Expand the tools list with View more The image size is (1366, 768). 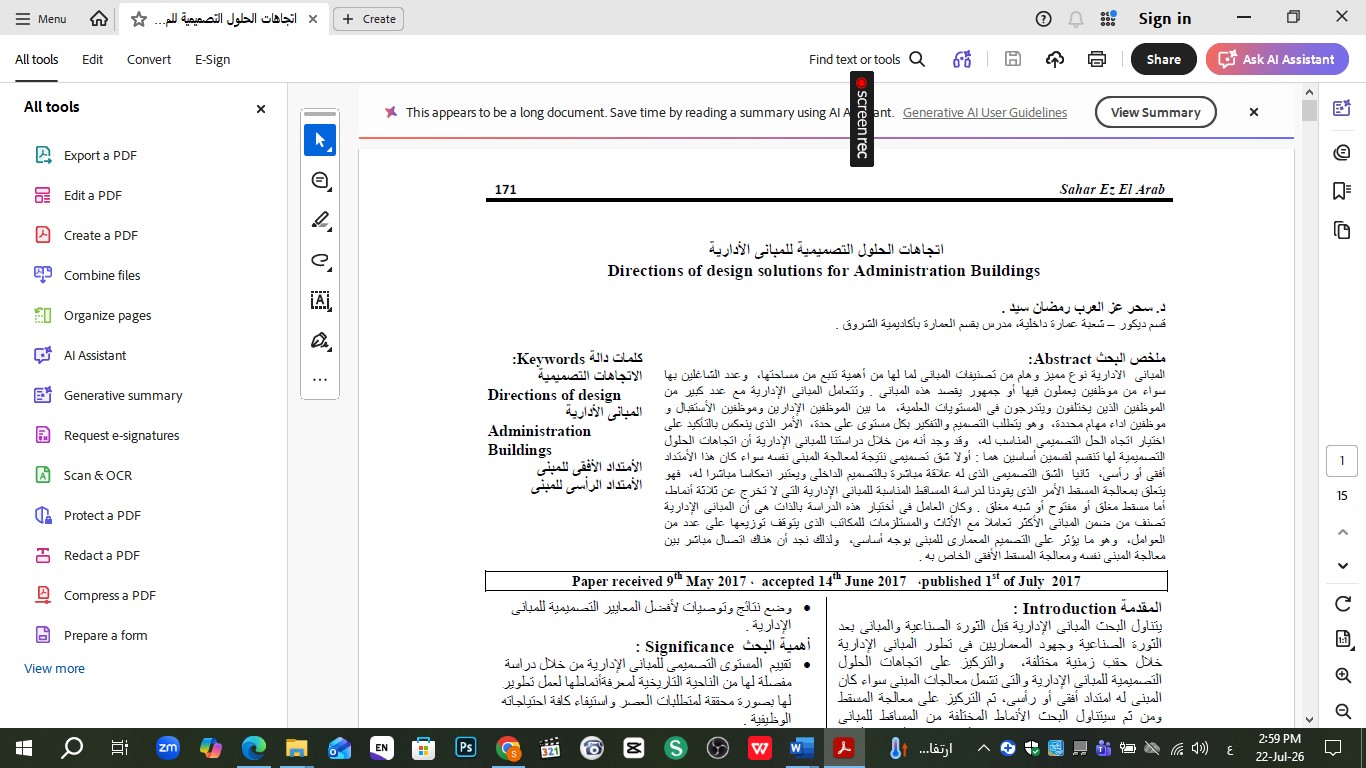(x=55, y=668)
